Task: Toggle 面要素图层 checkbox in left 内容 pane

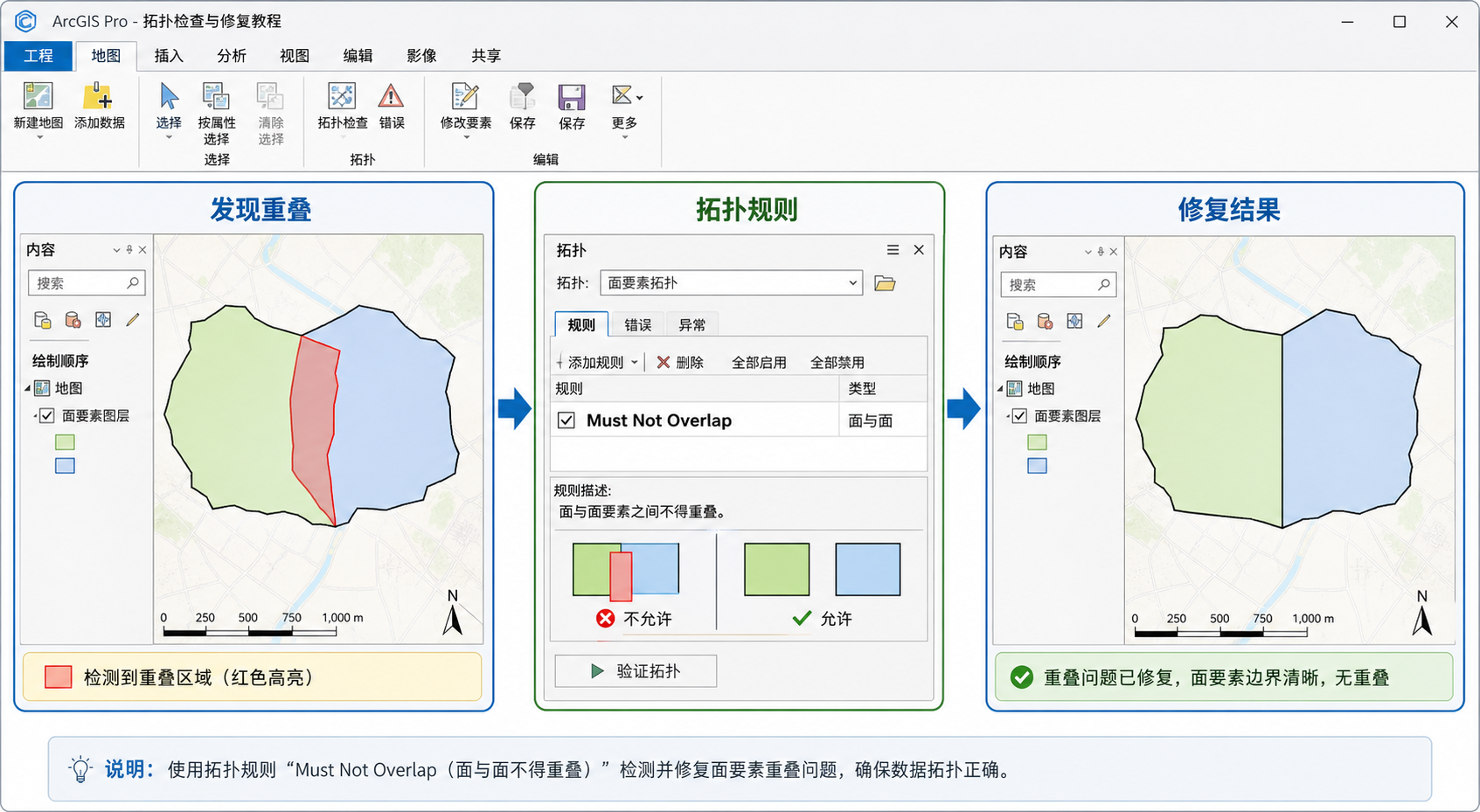Action: pyautogui.click(x=47, y=416)
